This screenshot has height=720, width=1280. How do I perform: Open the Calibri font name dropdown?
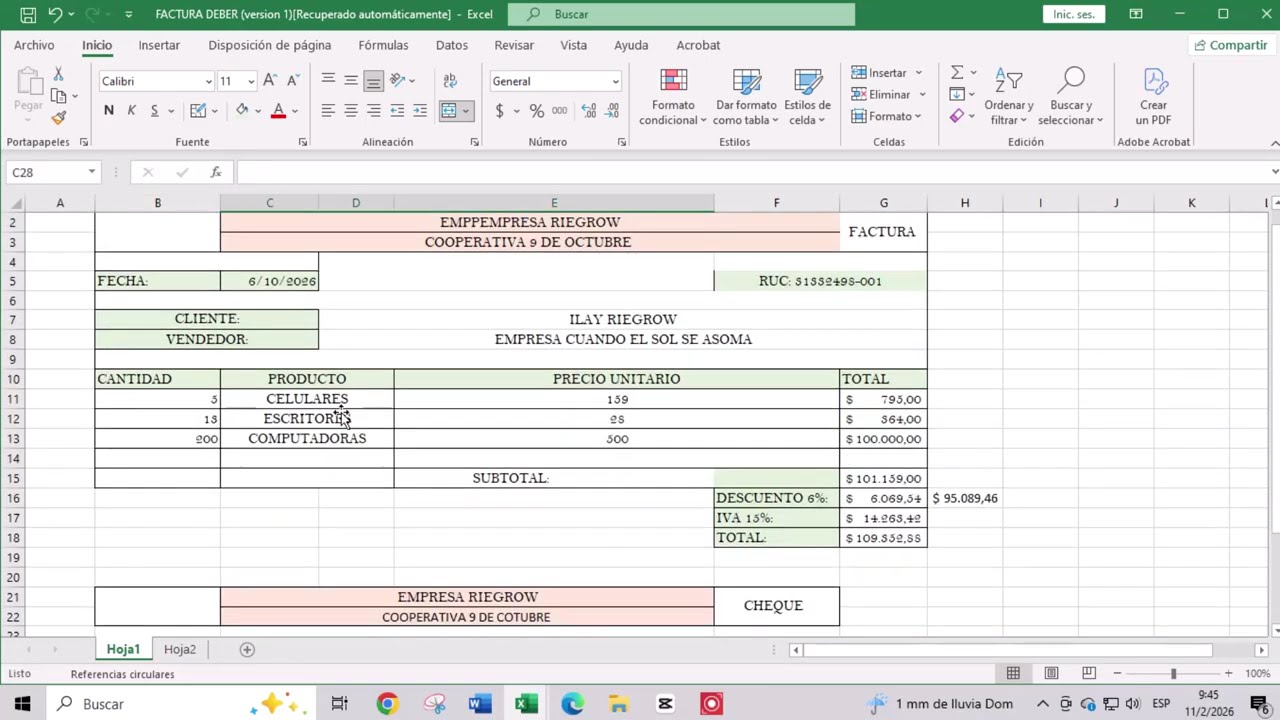[208, 82]
